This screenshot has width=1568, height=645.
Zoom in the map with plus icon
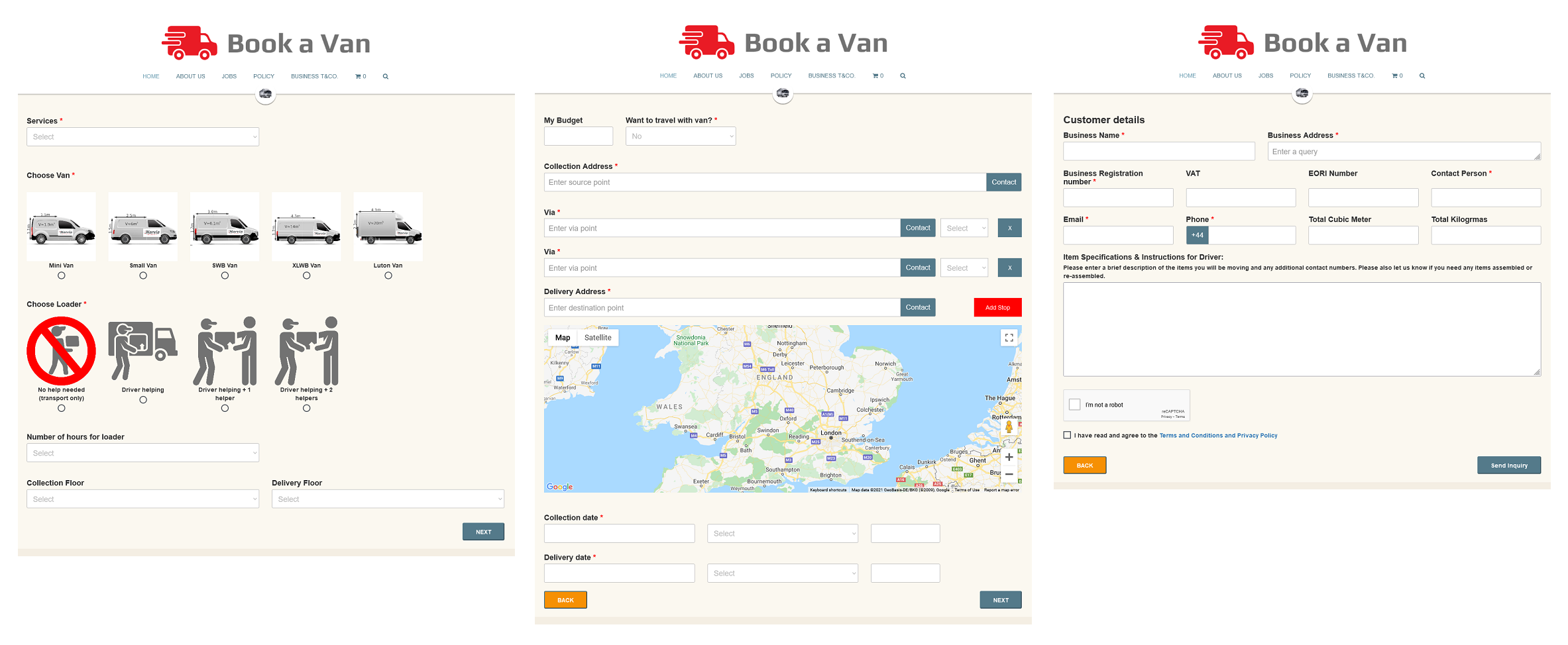(1009, 457)
